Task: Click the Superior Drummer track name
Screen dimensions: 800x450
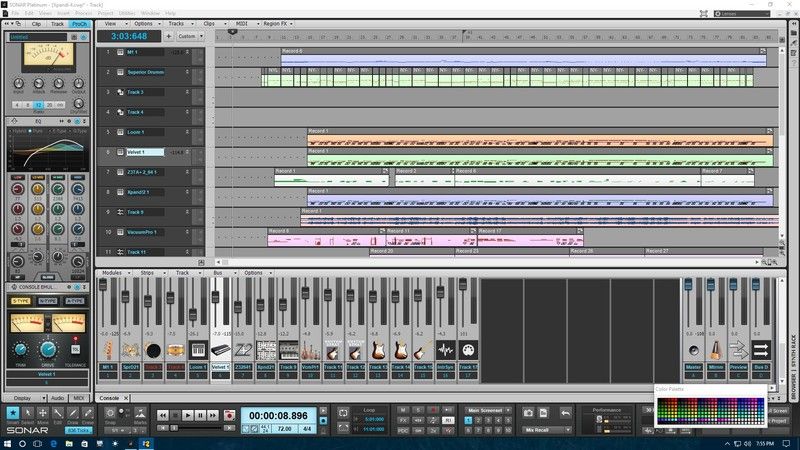Action: [x=145, y=72]
